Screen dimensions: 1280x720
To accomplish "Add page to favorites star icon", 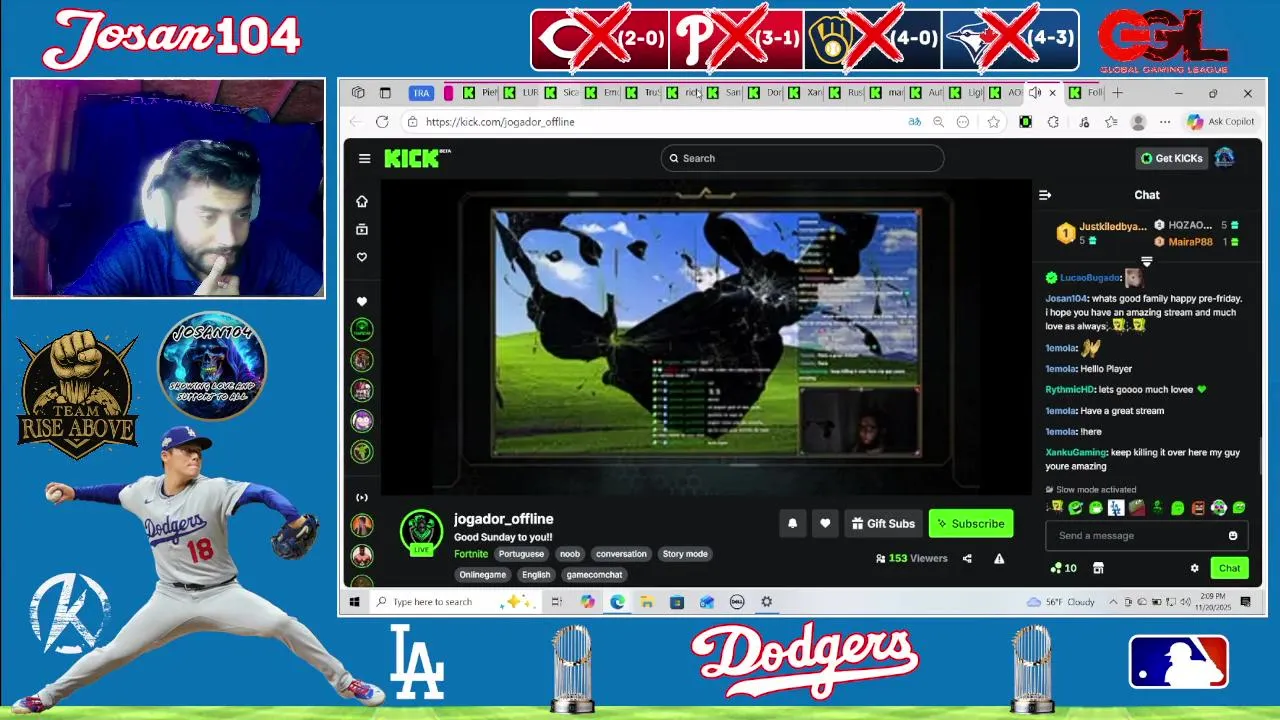I will click(993, 122).
